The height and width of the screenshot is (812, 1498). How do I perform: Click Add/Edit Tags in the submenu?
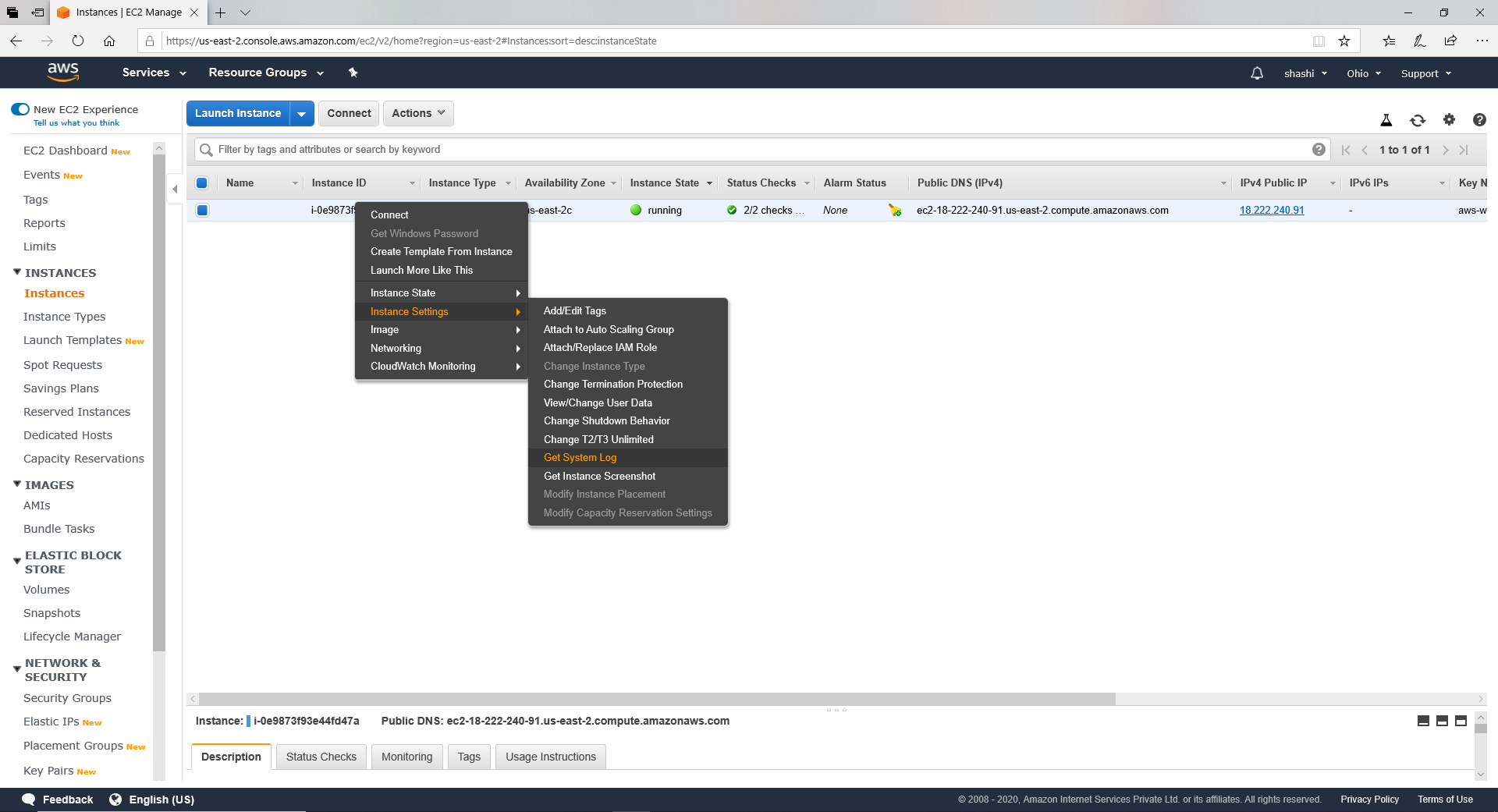[574, 310]
